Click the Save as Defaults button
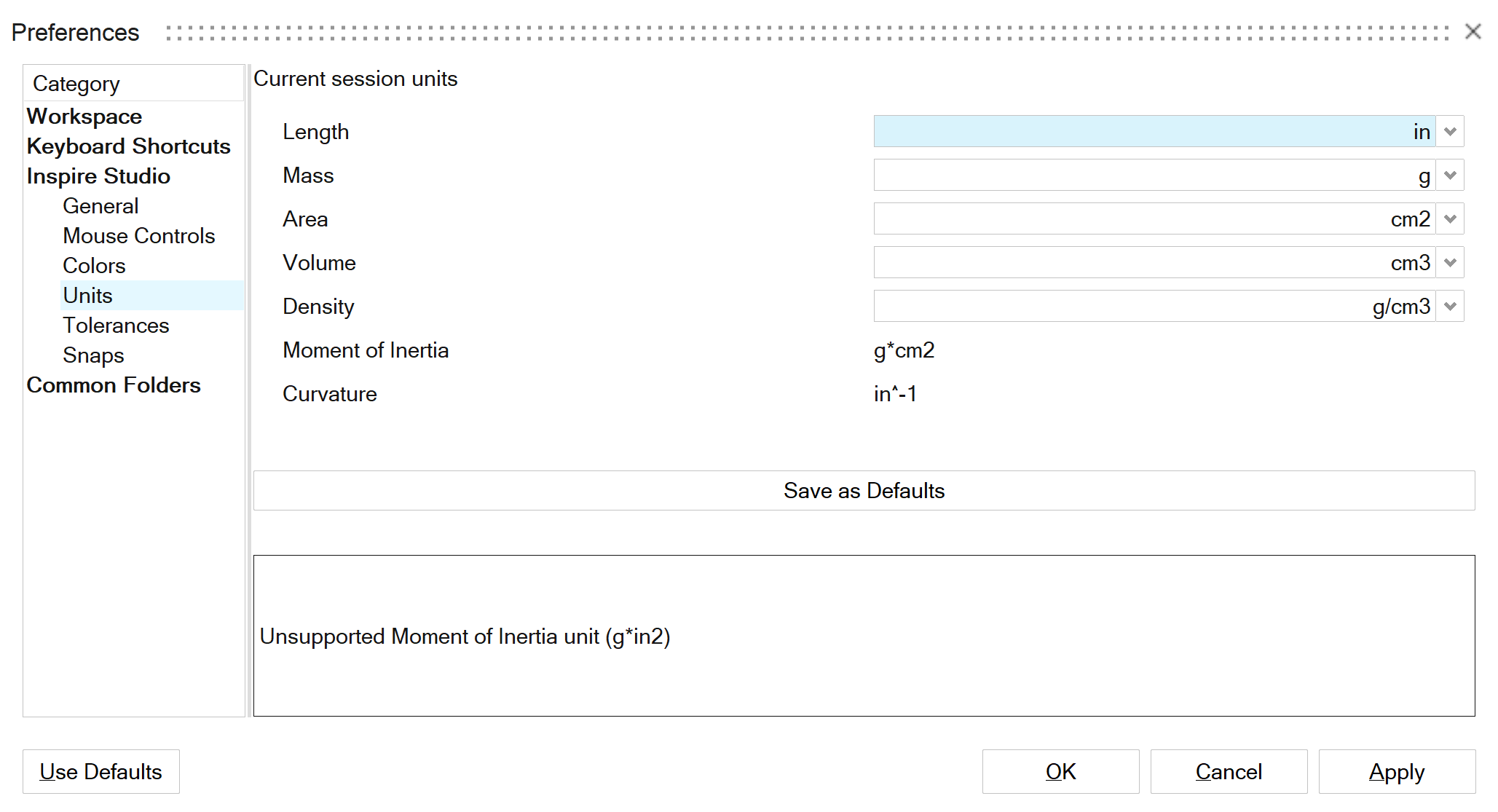 click(x=864, y=491)
